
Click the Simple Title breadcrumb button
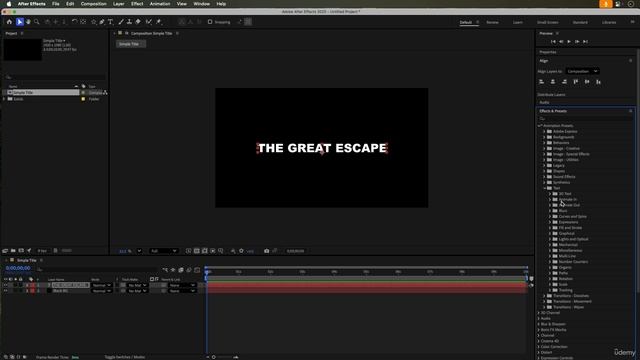click(x=131, y=44)
